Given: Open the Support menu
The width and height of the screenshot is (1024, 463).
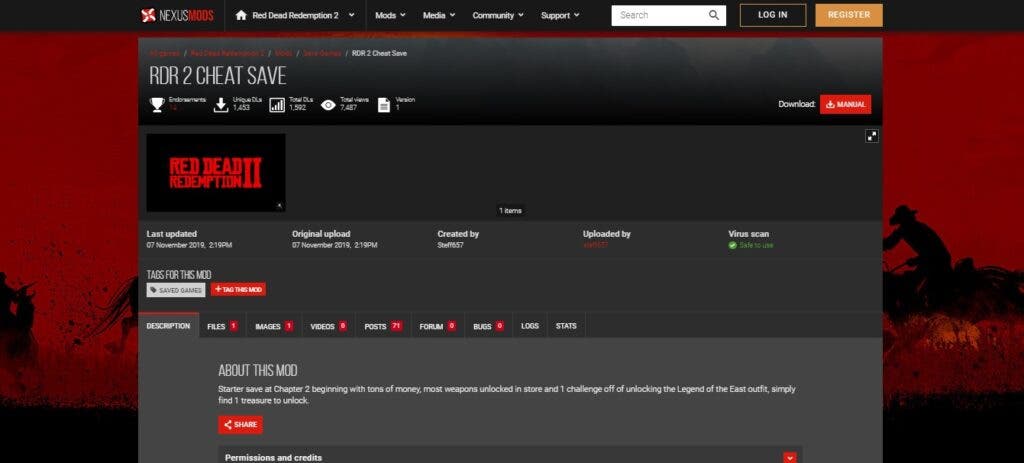Looking at the screenshot, I should (560, 15).
